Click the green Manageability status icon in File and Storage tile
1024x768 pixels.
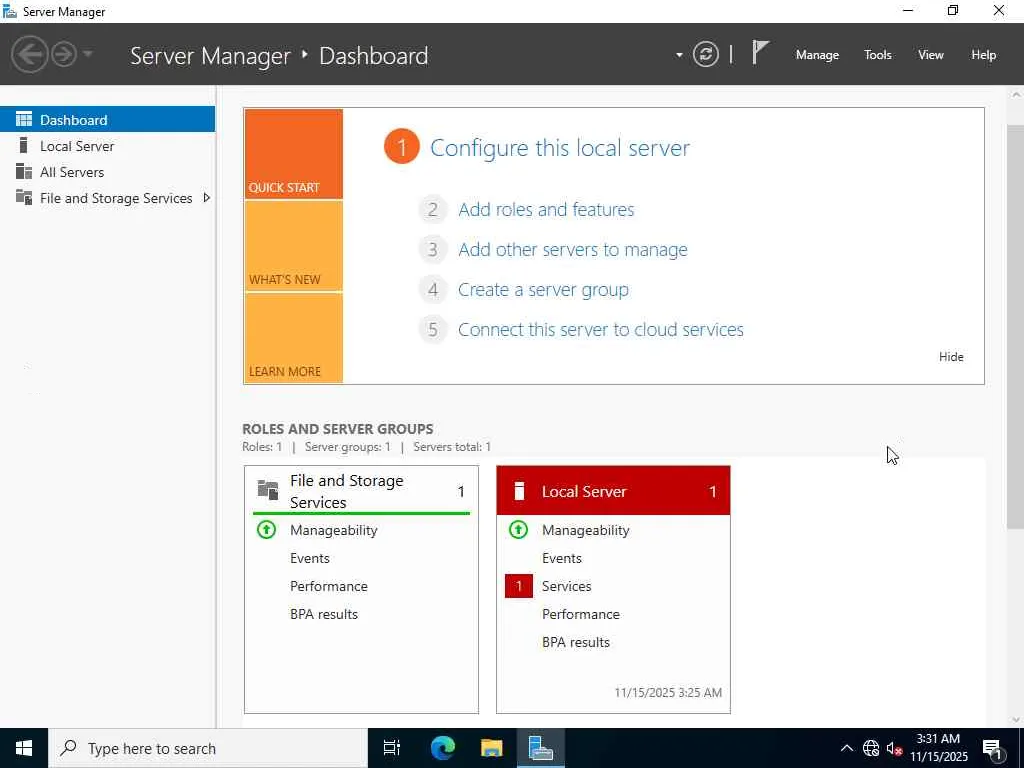point(266,530)
